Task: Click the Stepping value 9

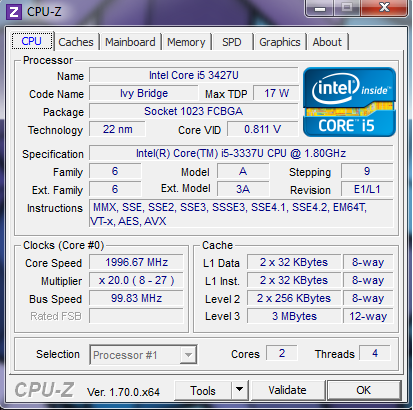Action: (367, 171)
